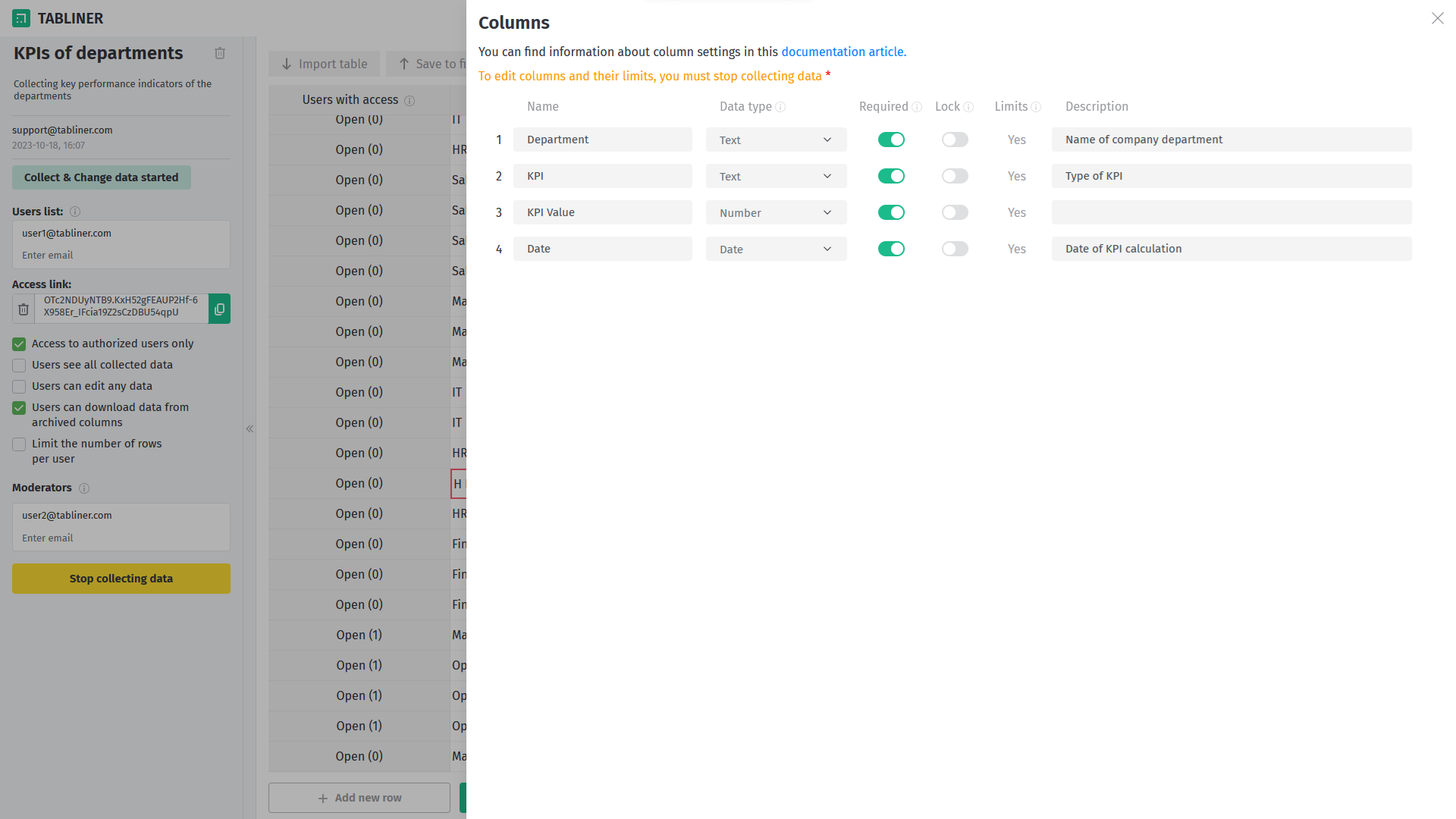Click info icon next to Required header
The width and height of the screenshot is (1456, 819).
917,107
